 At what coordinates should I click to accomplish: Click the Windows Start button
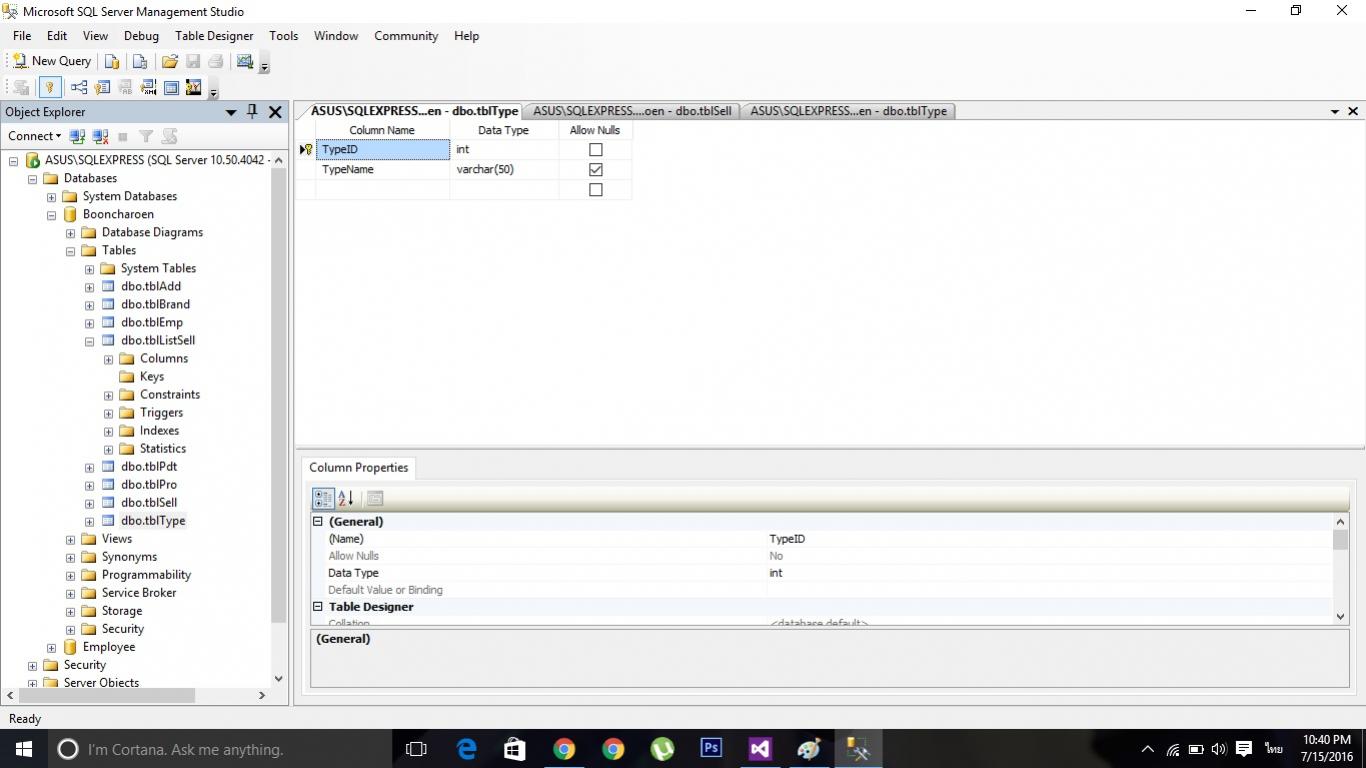point(24,748)
